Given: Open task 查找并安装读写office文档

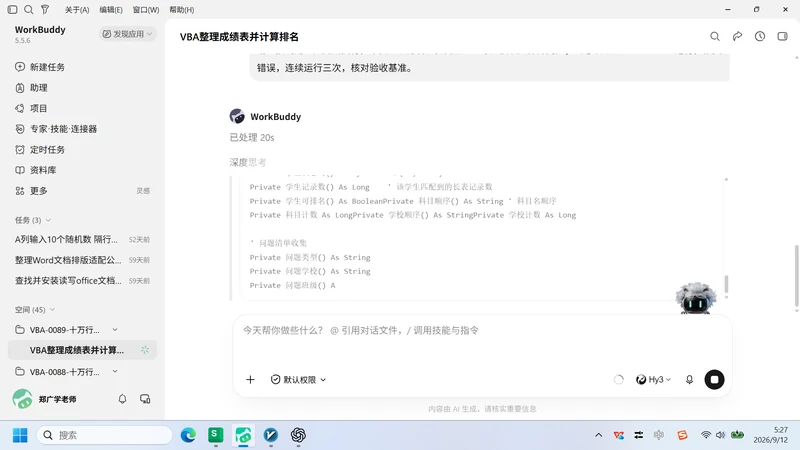Looking at the screenshot, I should click(x=82, y=281).
